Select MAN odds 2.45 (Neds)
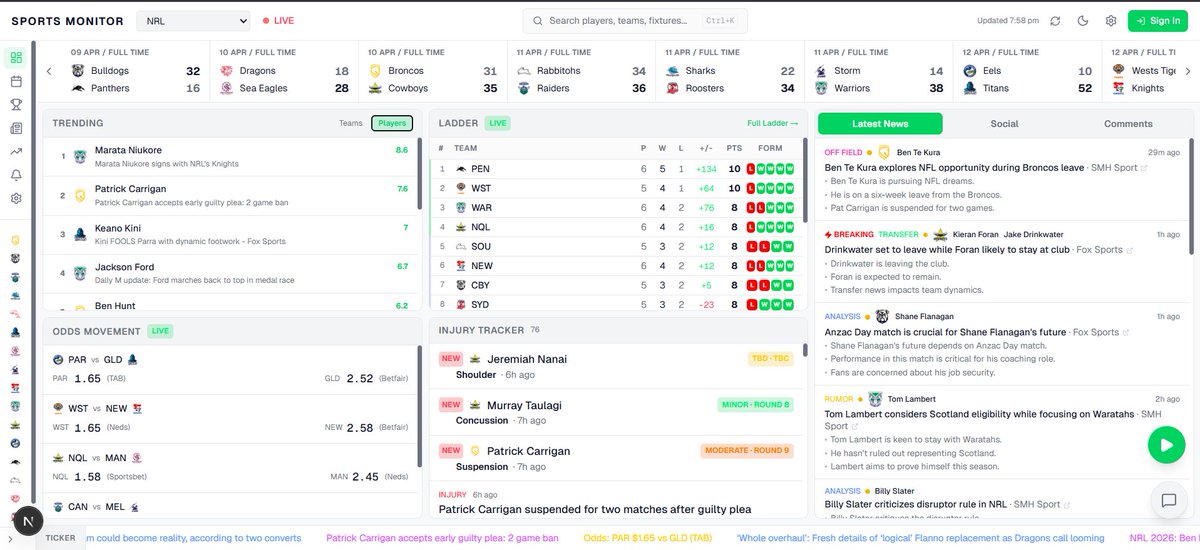This screenshot has height=550, width=1200. [369, 477]
